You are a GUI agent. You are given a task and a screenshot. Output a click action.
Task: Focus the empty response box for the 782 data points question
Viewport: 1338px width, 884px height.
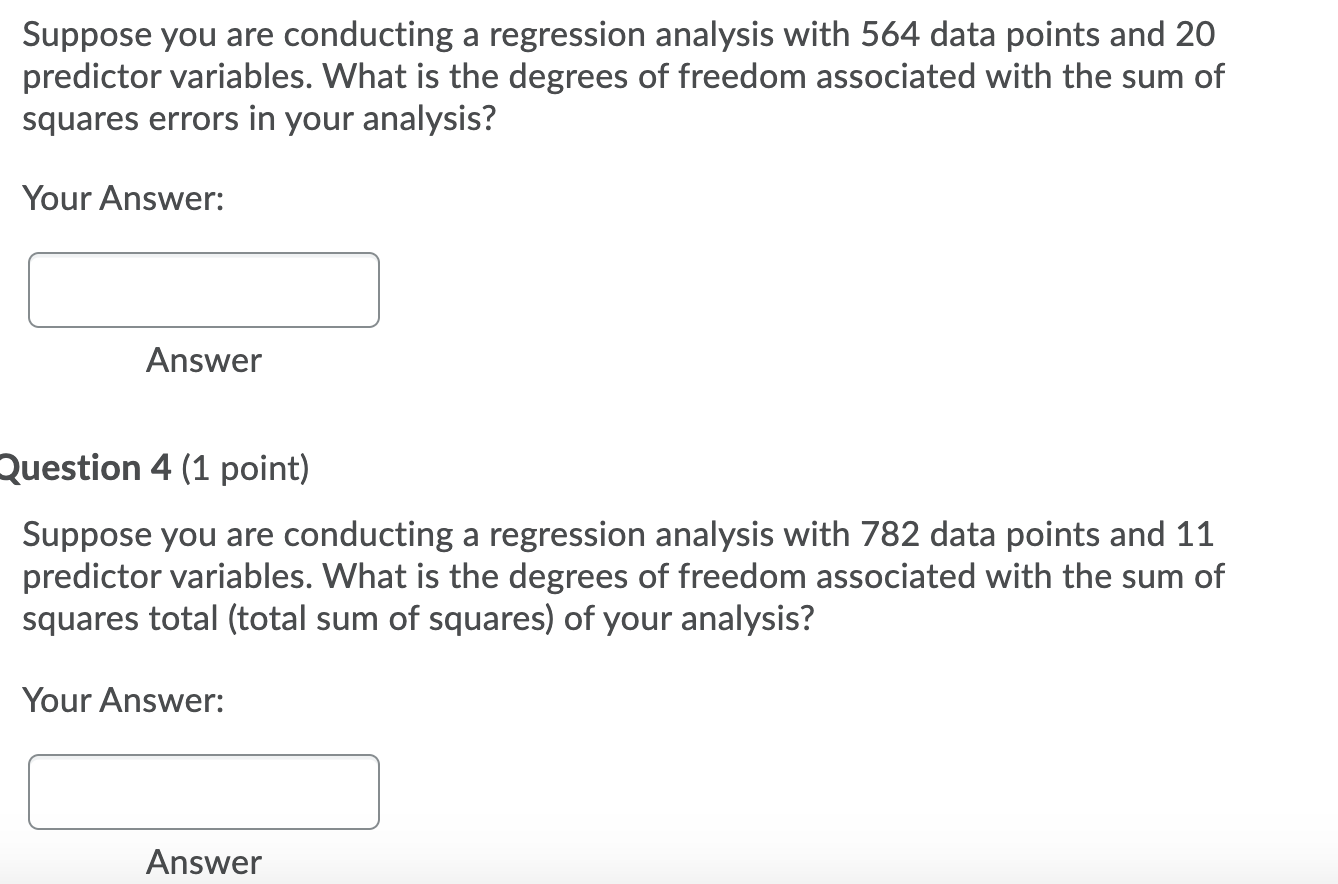click(204, 792)
